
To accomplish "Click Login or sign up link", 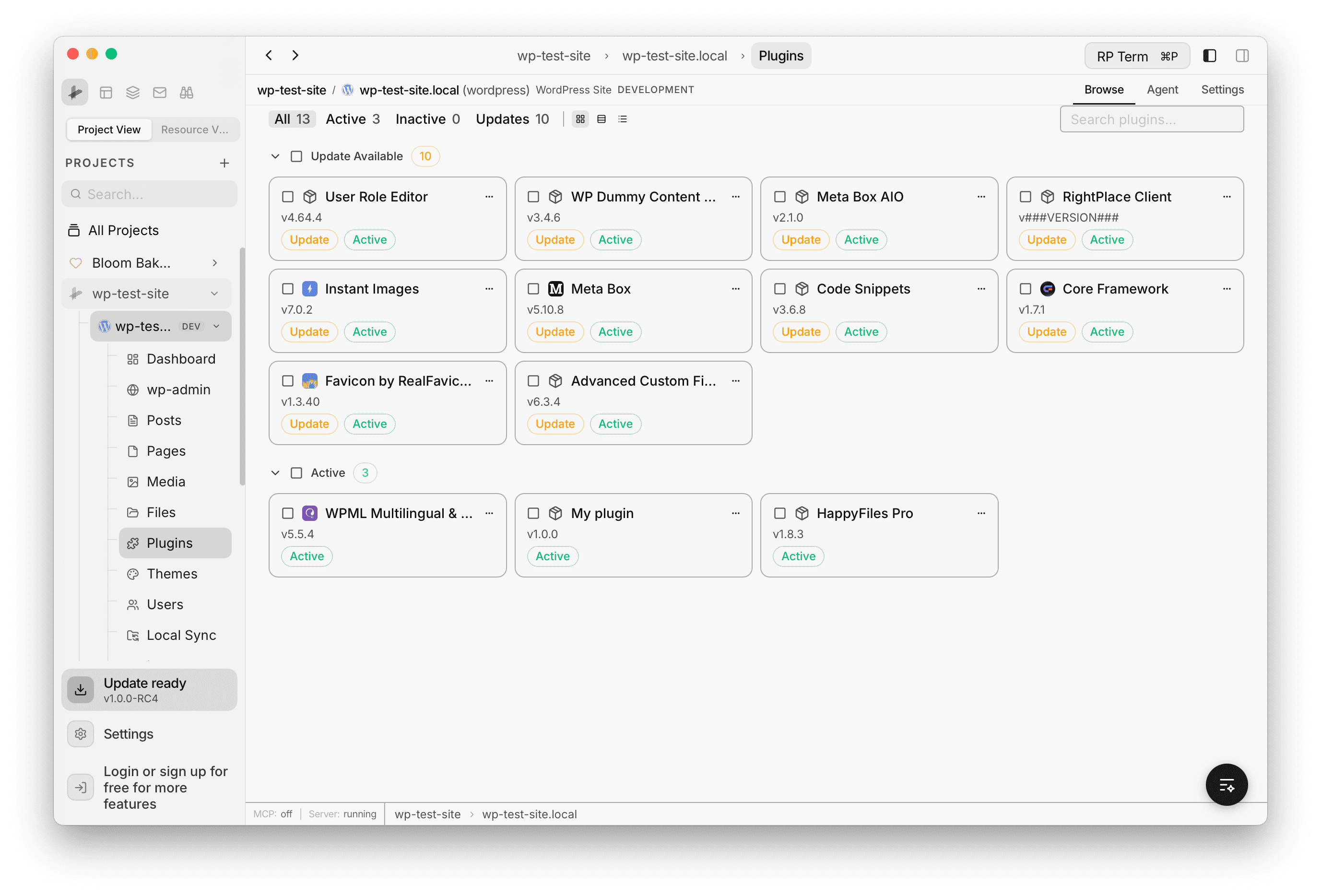I will (x=165, y=787).
